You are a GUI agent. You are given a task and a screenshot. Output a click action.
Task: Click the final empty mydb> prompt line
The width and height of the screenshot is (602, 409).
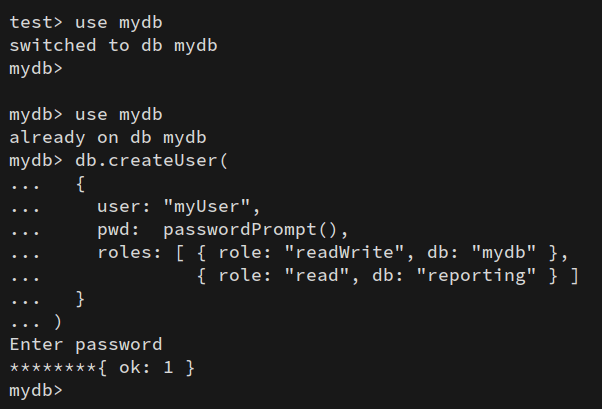click(x=36, y=391)
